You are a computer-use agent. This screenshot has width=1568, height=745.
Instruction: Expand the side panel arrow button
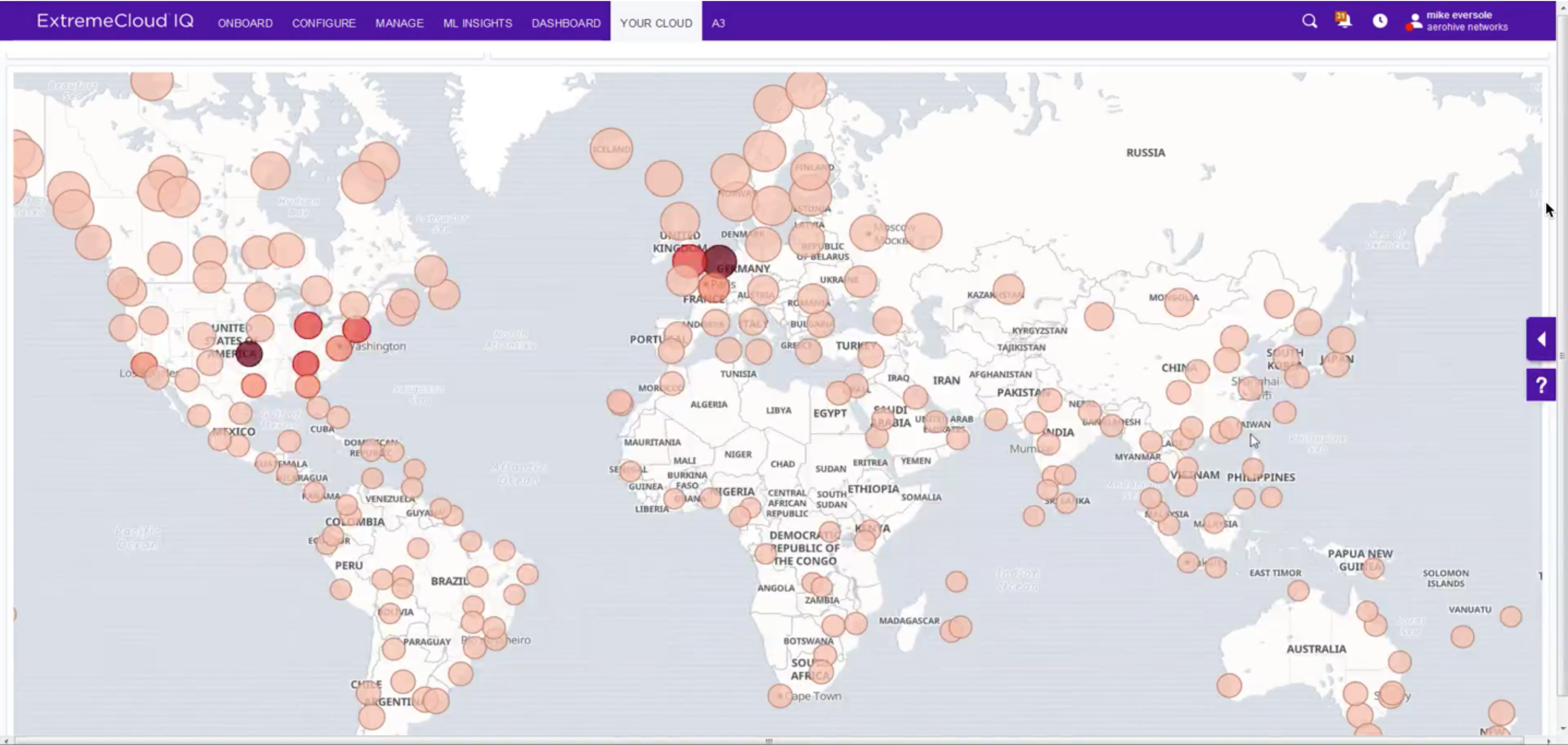tap(1541, 339)
